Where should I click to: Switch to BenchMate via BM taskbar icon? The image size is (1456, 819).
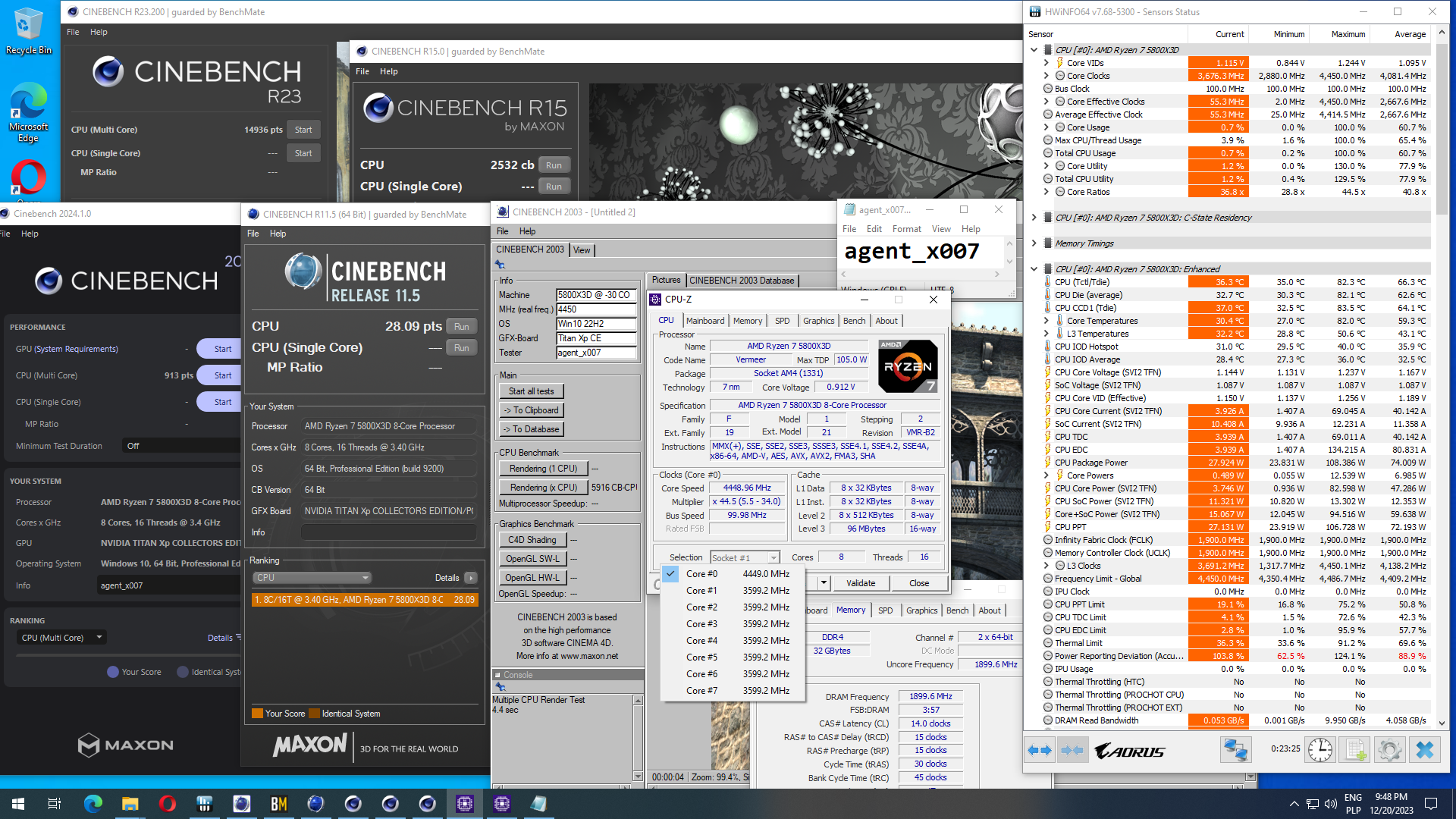click(278, 804)
